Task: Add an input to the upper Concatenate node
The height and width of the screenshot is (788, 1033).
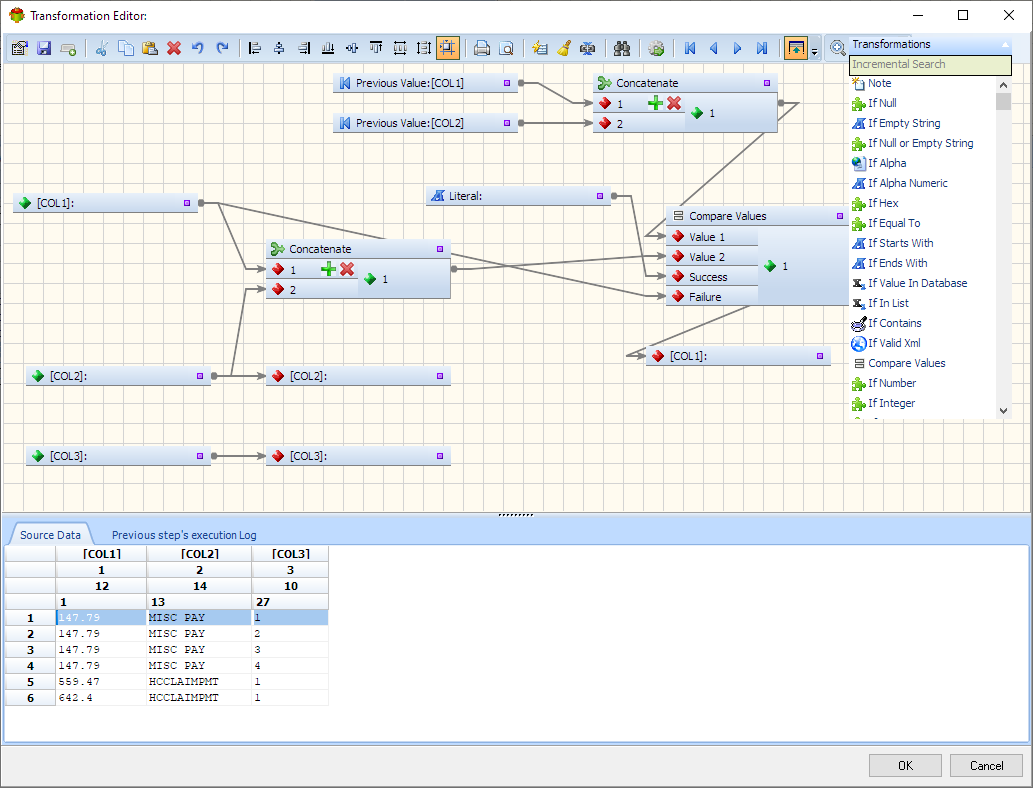Action: [x=655, y=103]
